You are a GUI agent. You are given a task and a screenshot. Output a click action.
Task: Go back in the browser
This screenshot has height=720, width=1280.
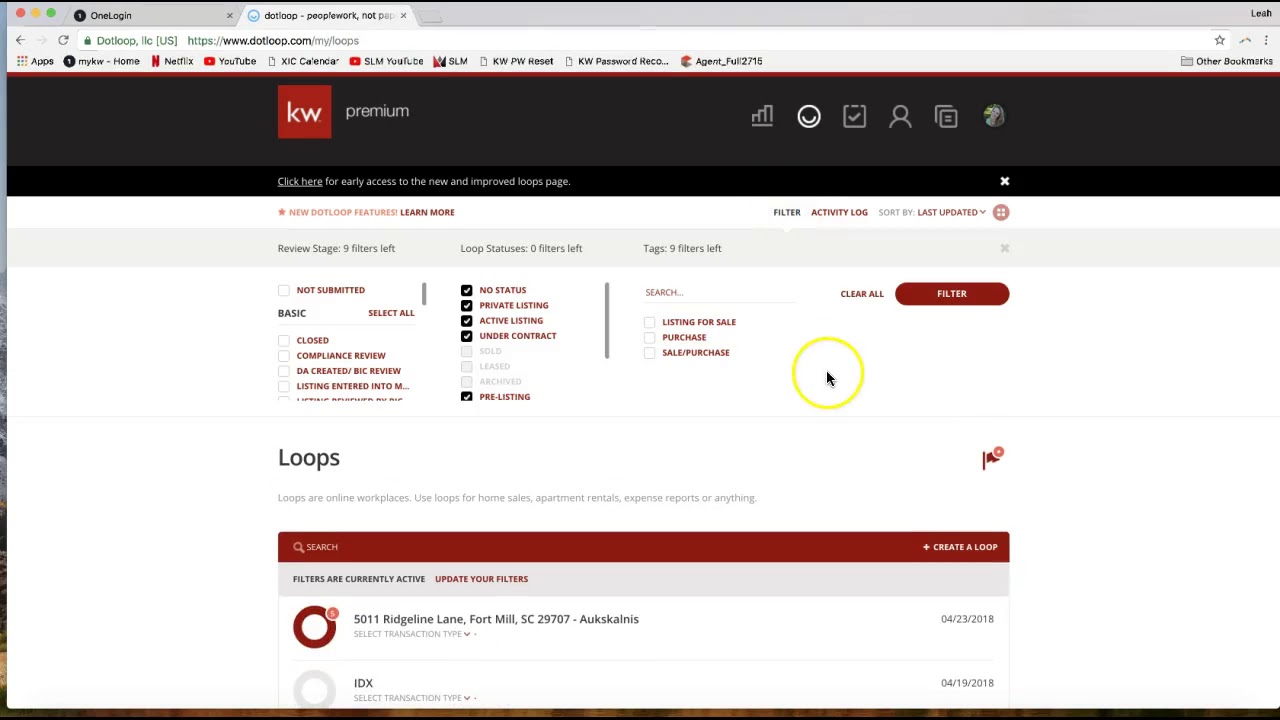[20, 40]
